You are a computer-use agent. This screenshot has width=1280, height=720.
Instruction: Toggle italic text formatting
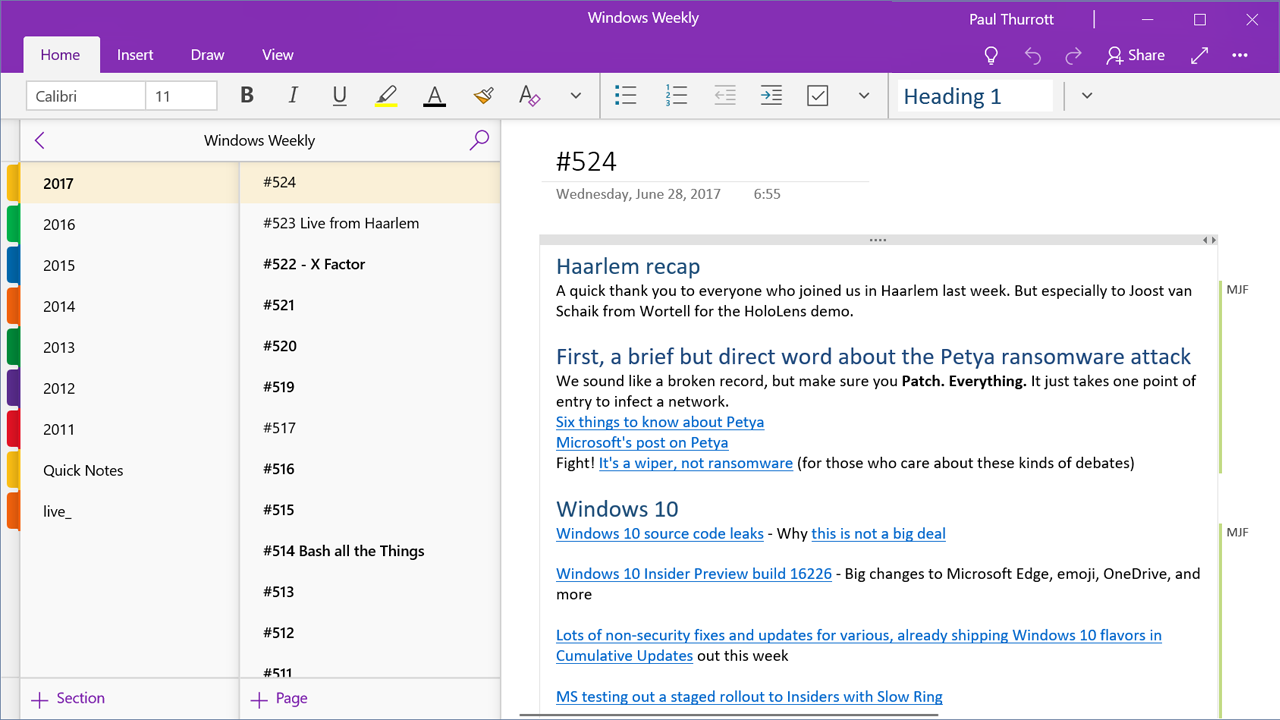tap(293, 96)
